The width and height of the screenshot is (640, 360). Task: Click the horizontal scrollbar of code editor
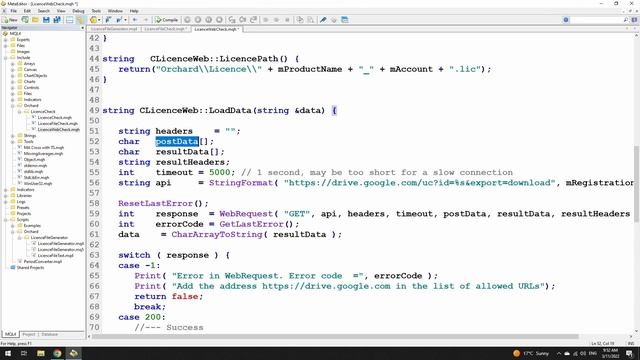(x=335, y=337)
